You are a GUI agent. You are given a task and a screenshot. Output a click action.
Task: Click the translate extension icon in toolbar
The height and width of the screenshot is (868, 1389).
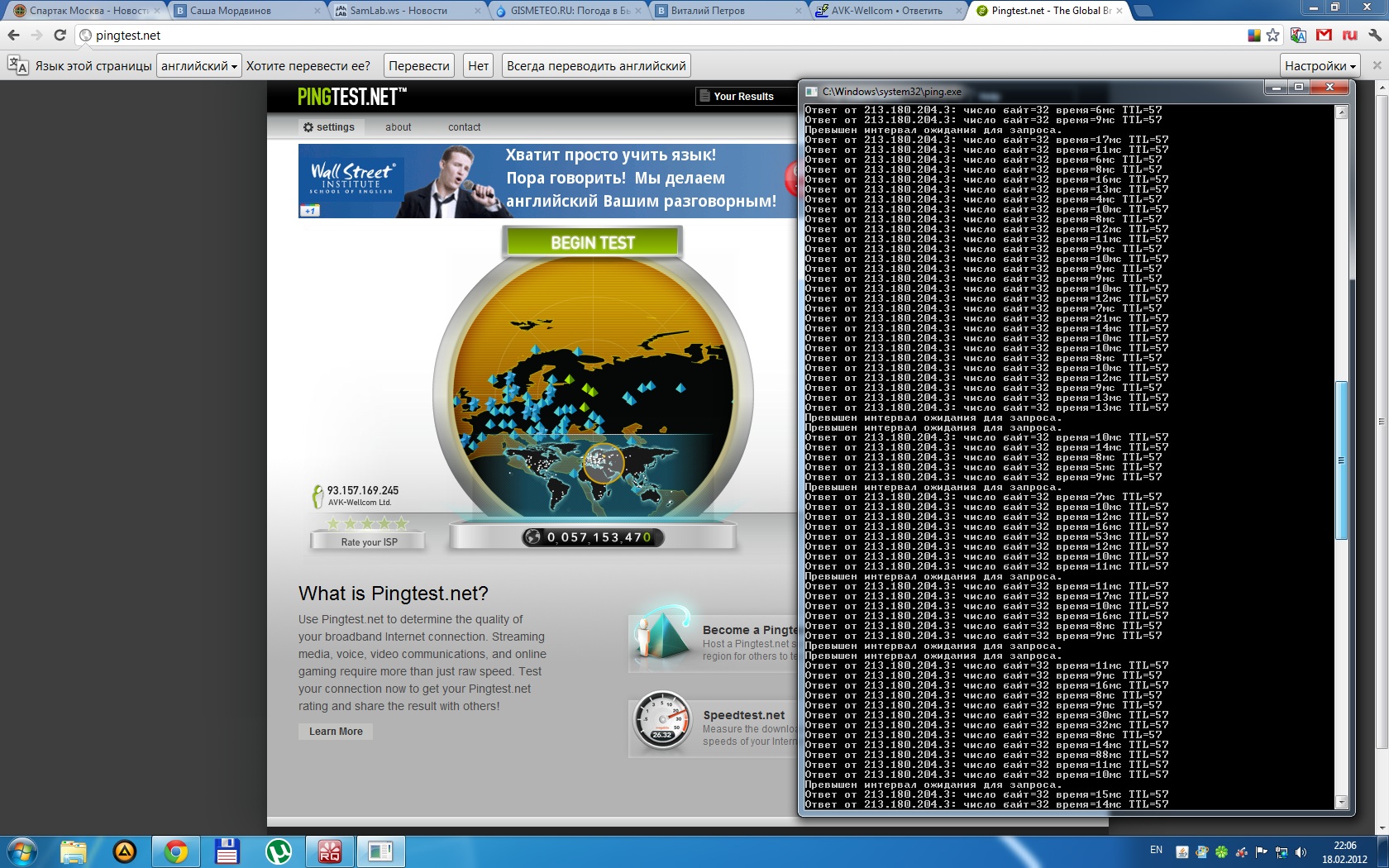1298,36
